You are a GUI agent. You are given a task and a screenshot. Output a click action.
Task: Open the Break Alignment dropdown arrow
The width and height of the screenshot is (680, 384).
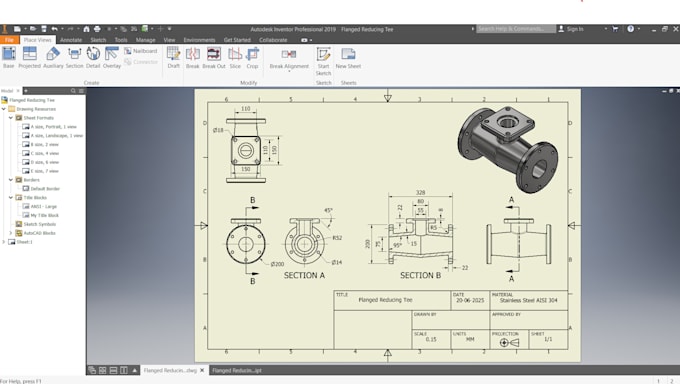coord(289,71)
